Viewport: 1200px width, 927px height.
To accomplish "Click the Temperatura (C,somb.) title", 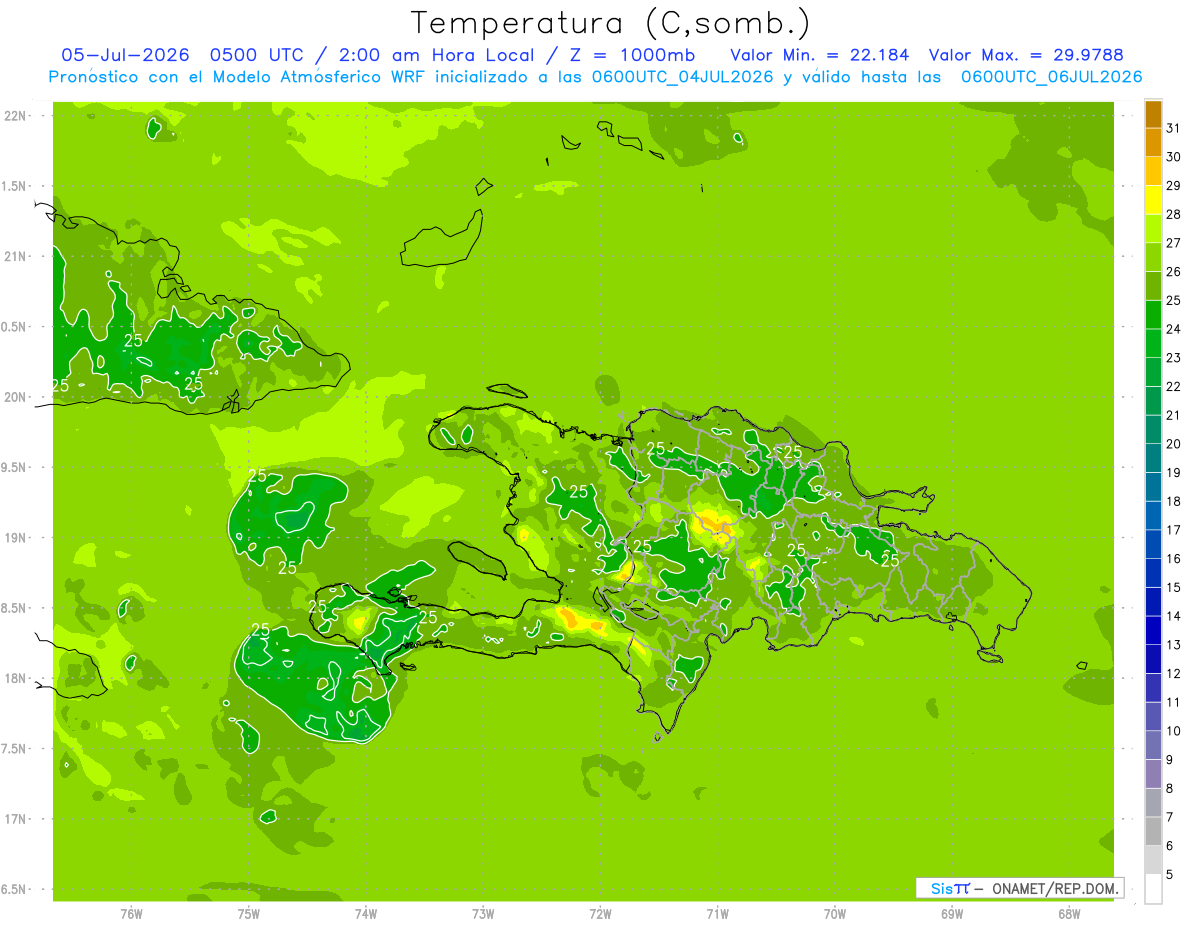I will click(611, 22).
